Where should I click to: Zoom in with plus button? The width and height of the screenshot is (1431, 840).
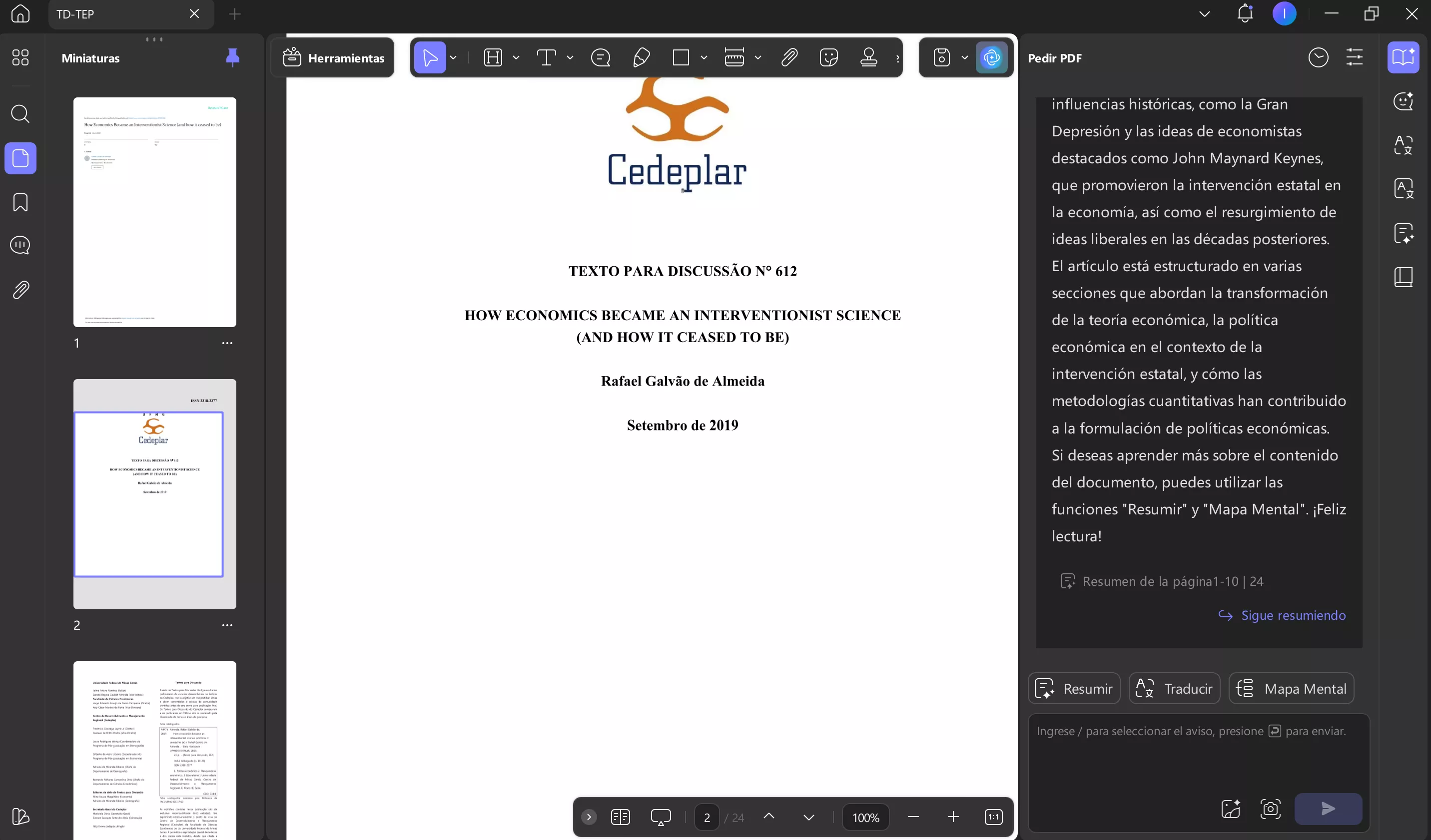click(x=953, y=817)
